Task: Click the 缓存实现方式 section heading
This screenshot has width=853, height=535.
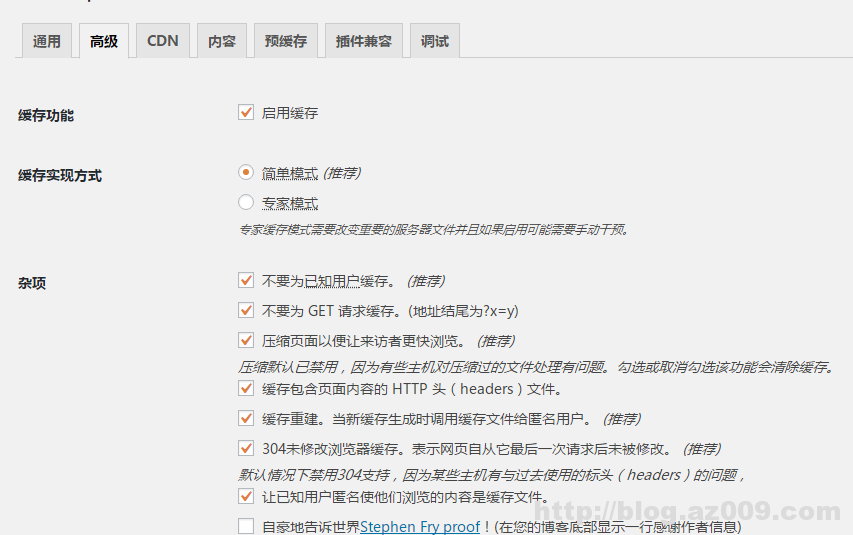Action: [x=60, y=175]
